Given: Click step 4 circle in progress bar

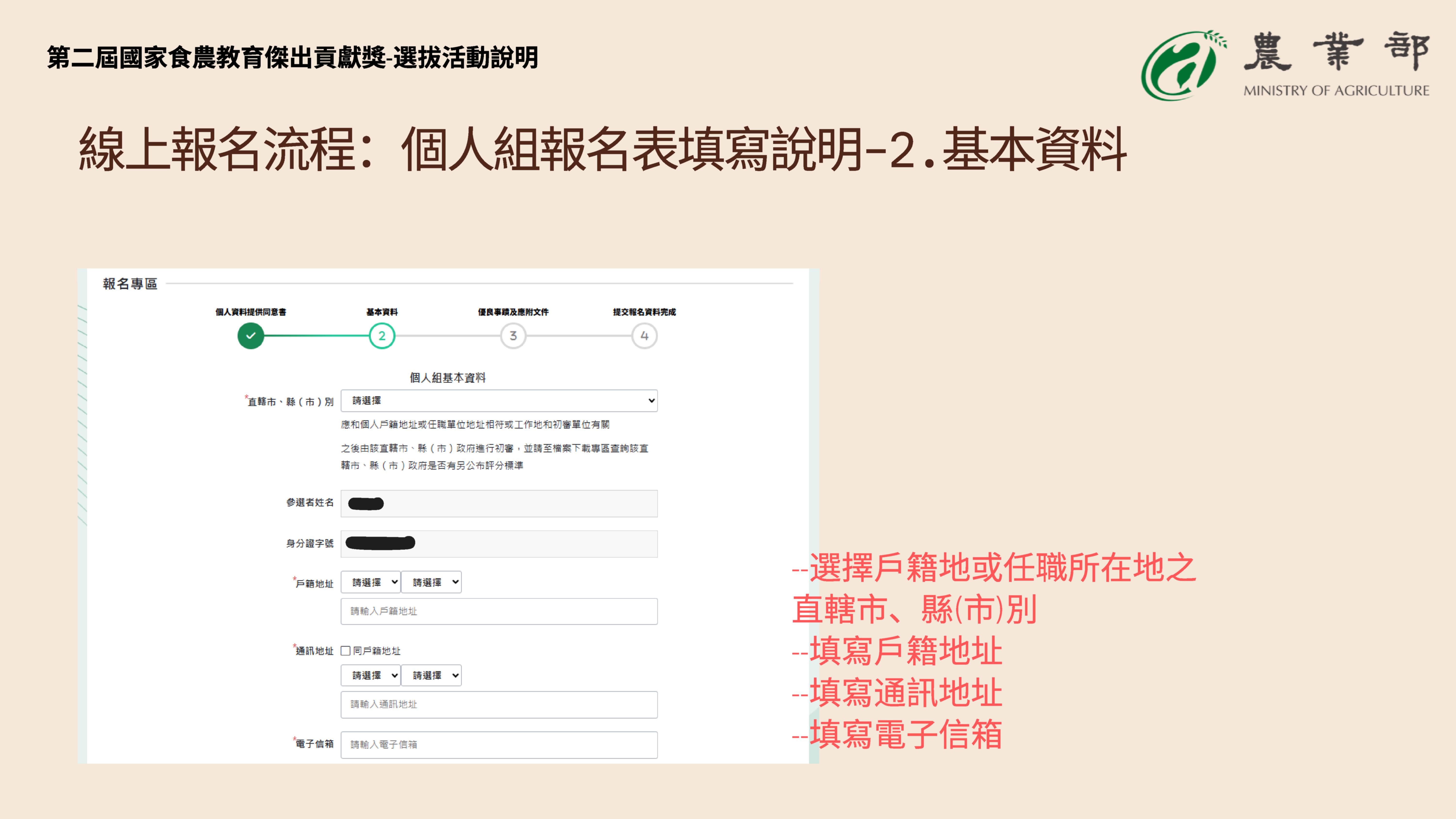Looking at the screenshot, I should coord(644,336).
